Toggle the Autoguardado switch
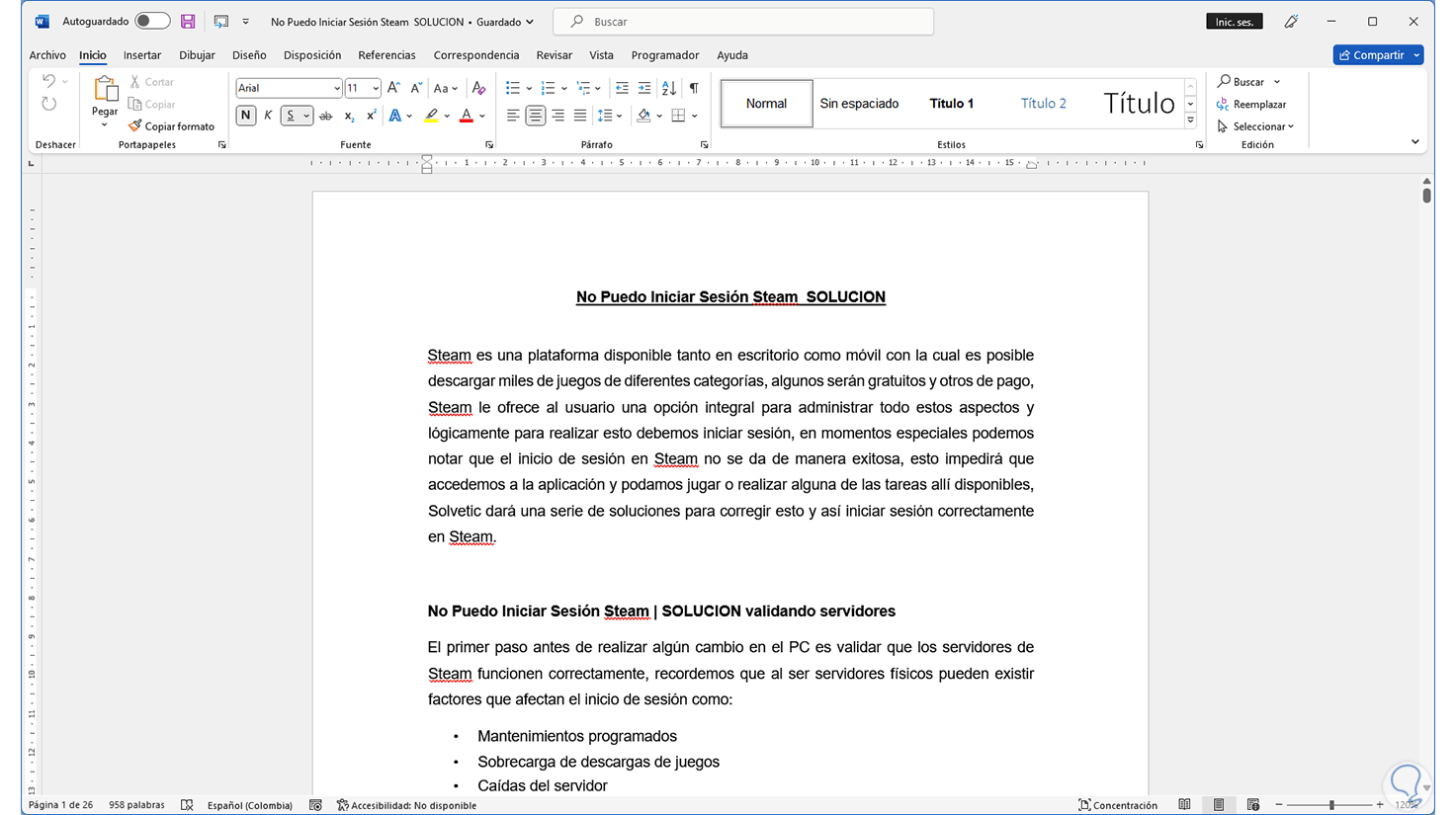1456x815 pixels. click(x=152, y=21)
